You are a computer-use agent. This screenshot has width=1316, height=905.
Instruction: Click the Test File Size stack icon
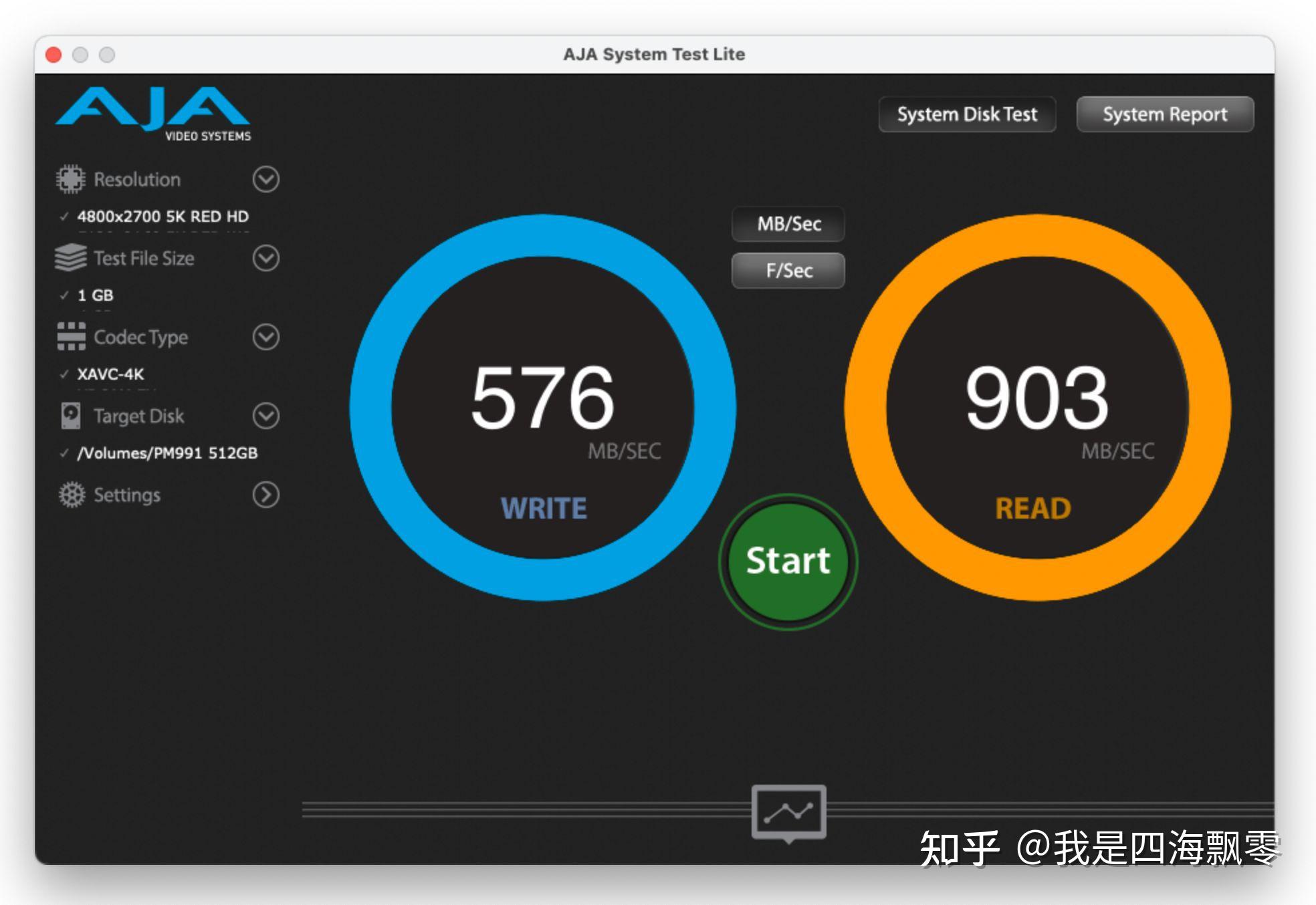pyautogui.click(x=69, y=257)
